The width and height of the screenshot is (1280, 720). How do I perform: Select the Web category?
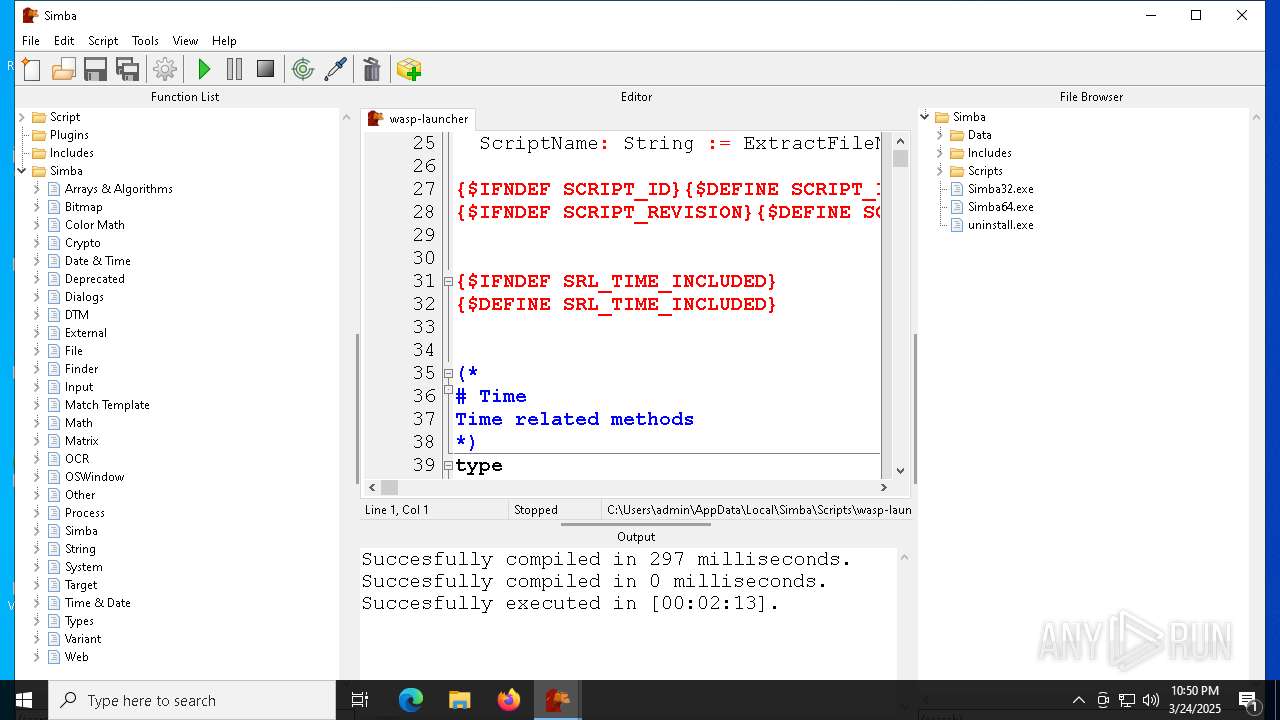[76, 657]
